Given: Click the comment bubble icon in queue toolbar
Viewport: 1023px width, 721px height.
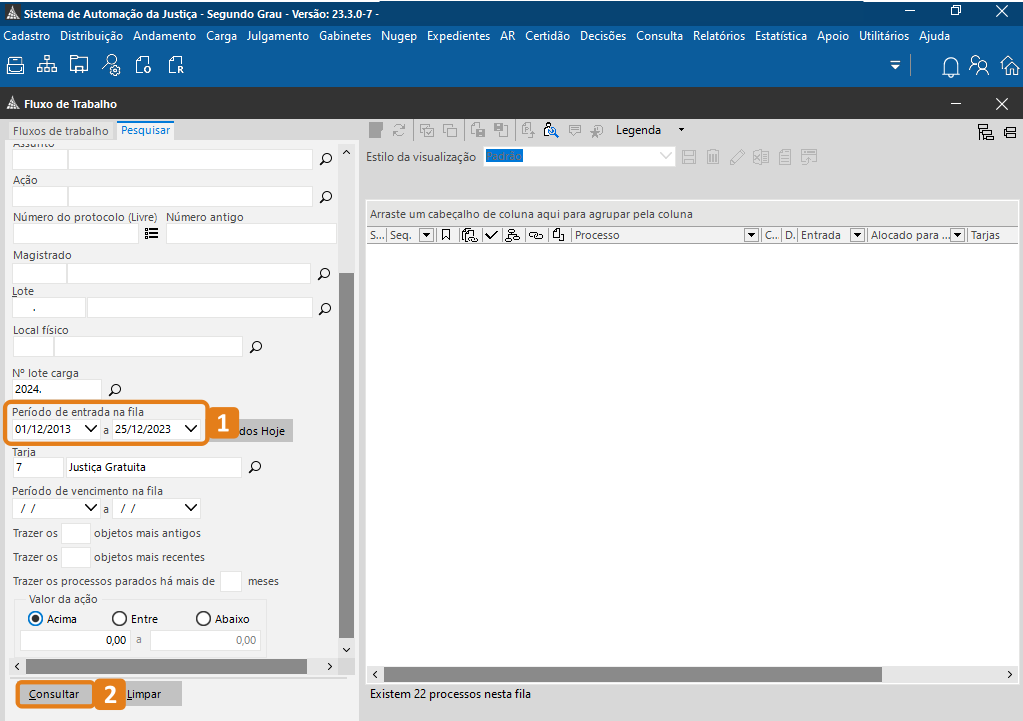Looking at the screenshot, I should tap(575, 130).
